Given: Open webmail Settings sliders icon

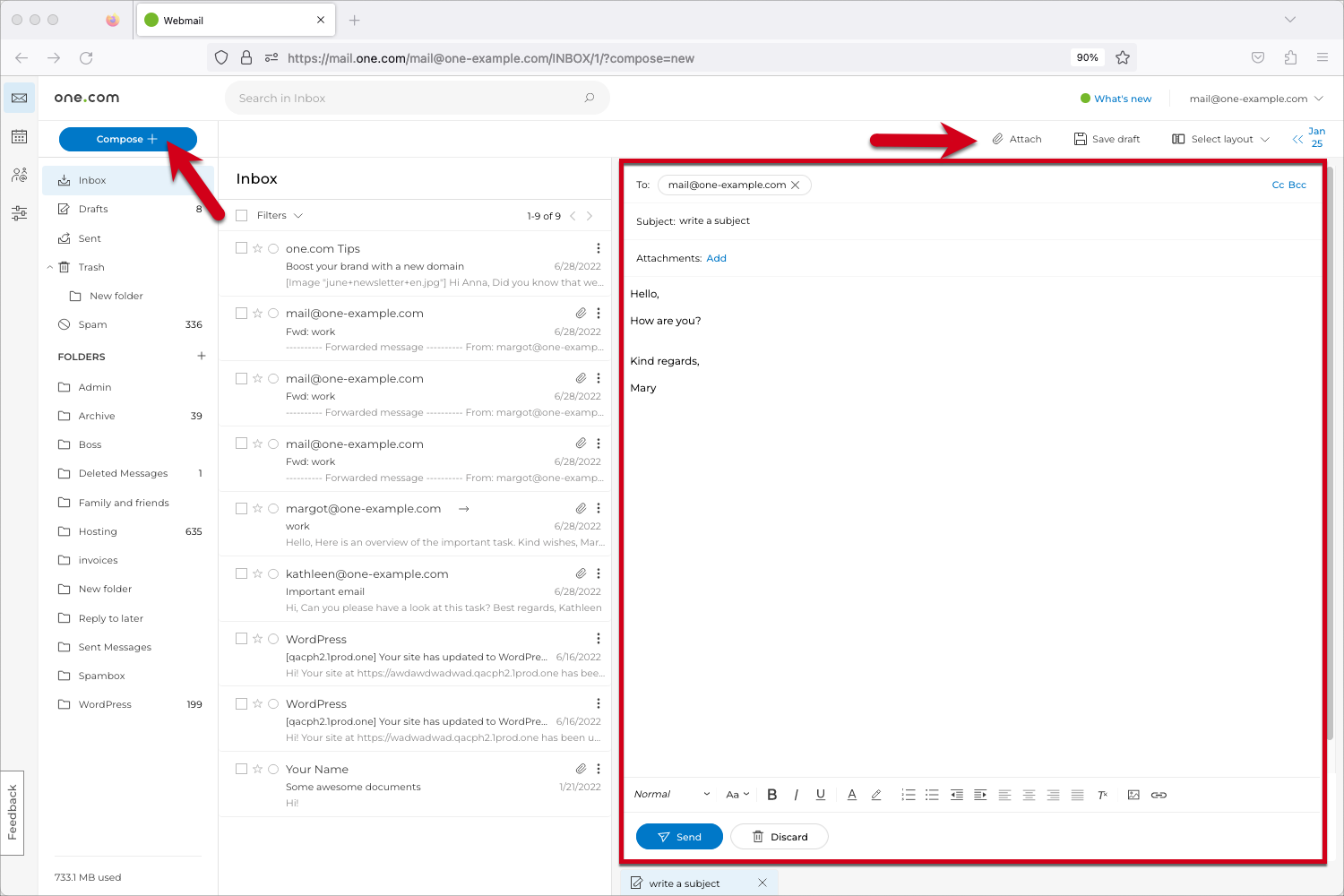Looking at the screenshot, I should pyautogui.click(x=19, y=213).
